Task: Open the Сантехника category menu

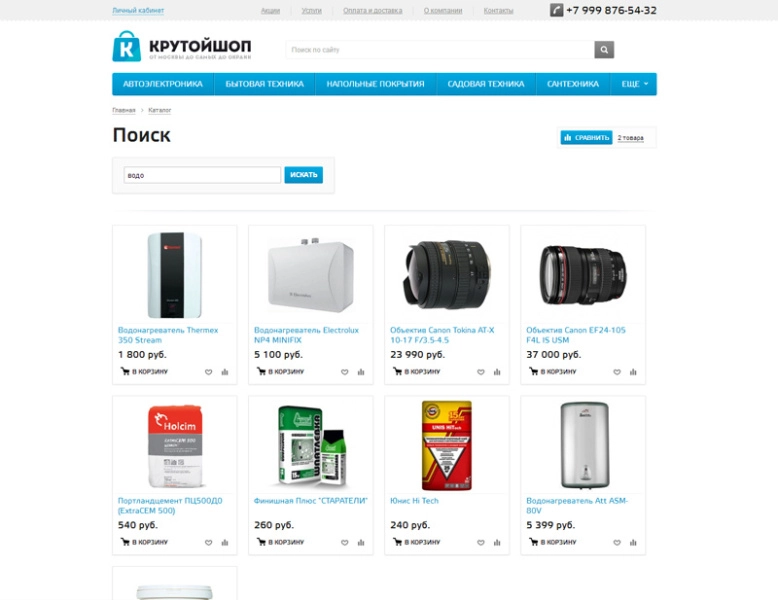Action: click(x=573, y=84)
